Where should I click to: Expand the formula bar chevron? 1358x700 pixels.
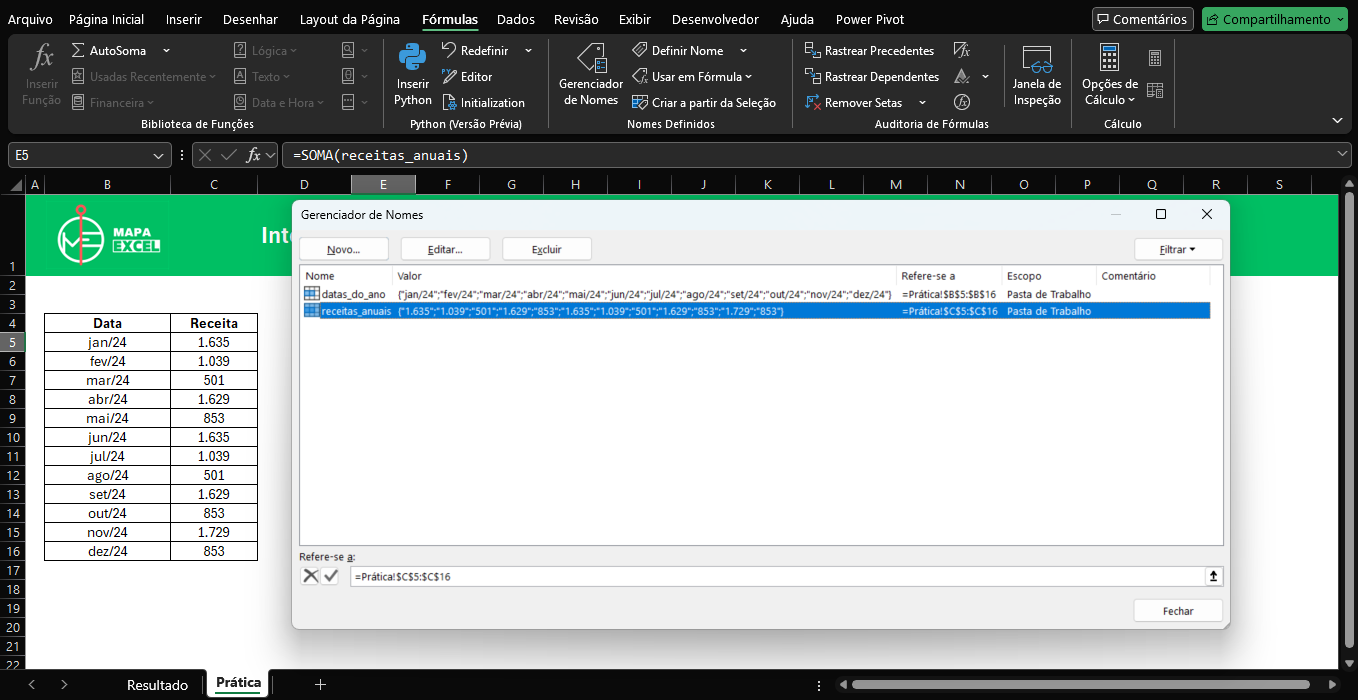(x=1342, y=154)
